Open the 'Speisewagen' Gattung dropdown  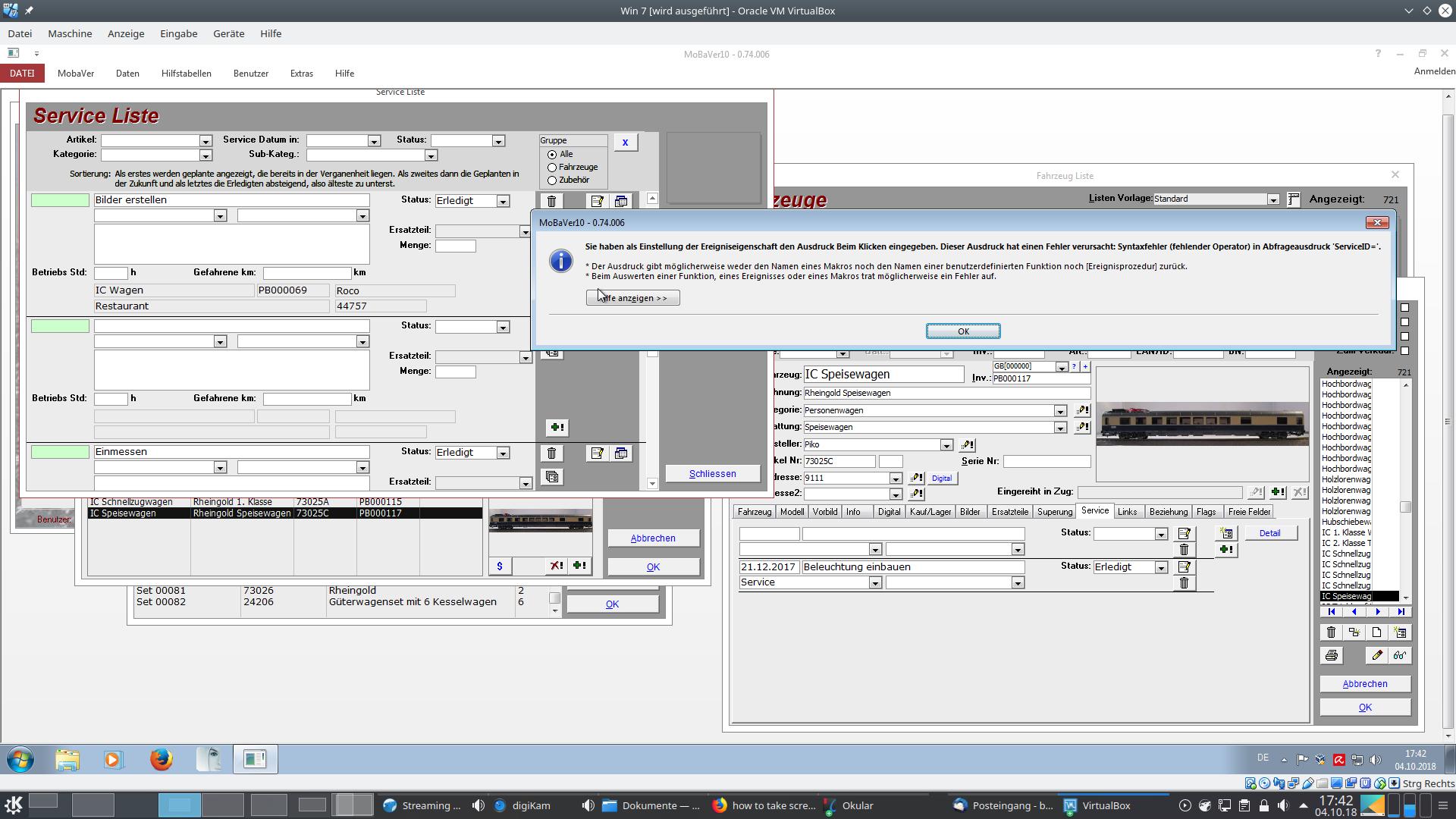coord(1060,428)
